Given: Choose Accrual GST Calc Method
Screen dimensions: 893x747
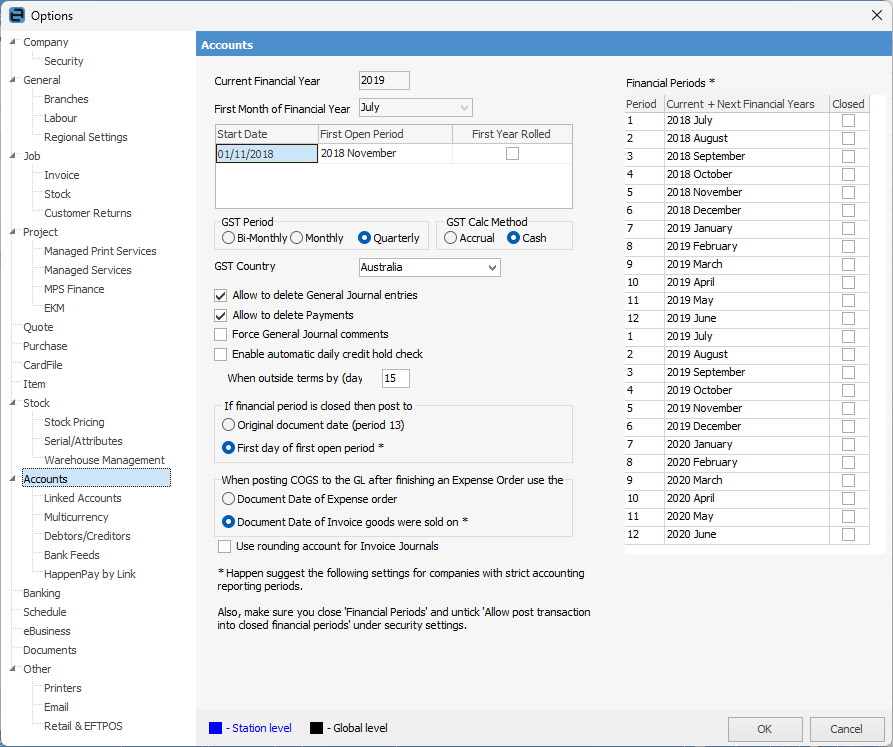Looking at the screenshot, I should coord(451,238).
